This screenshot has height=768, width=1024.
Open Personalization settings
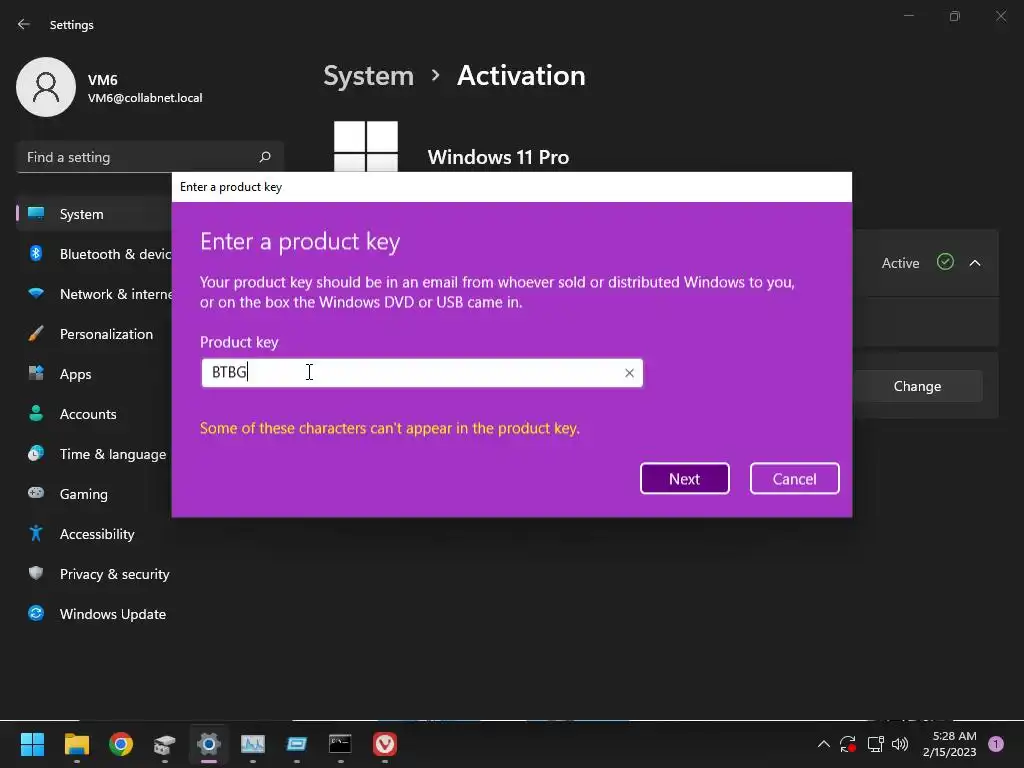(95, 334)
